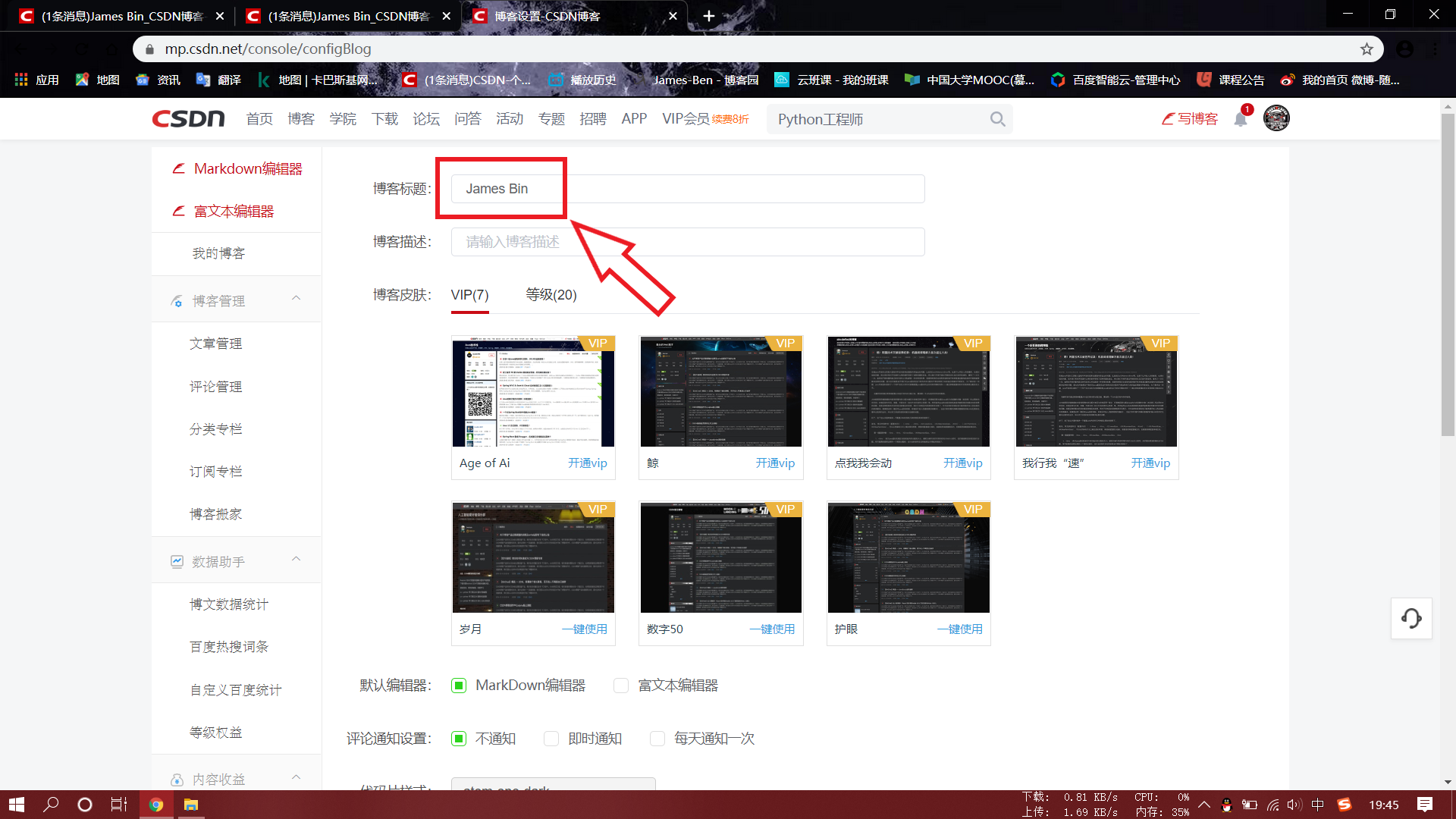
Task: Click the user avatar in CSDN header
Action: pyautogui.click(x=1276, y=118)
